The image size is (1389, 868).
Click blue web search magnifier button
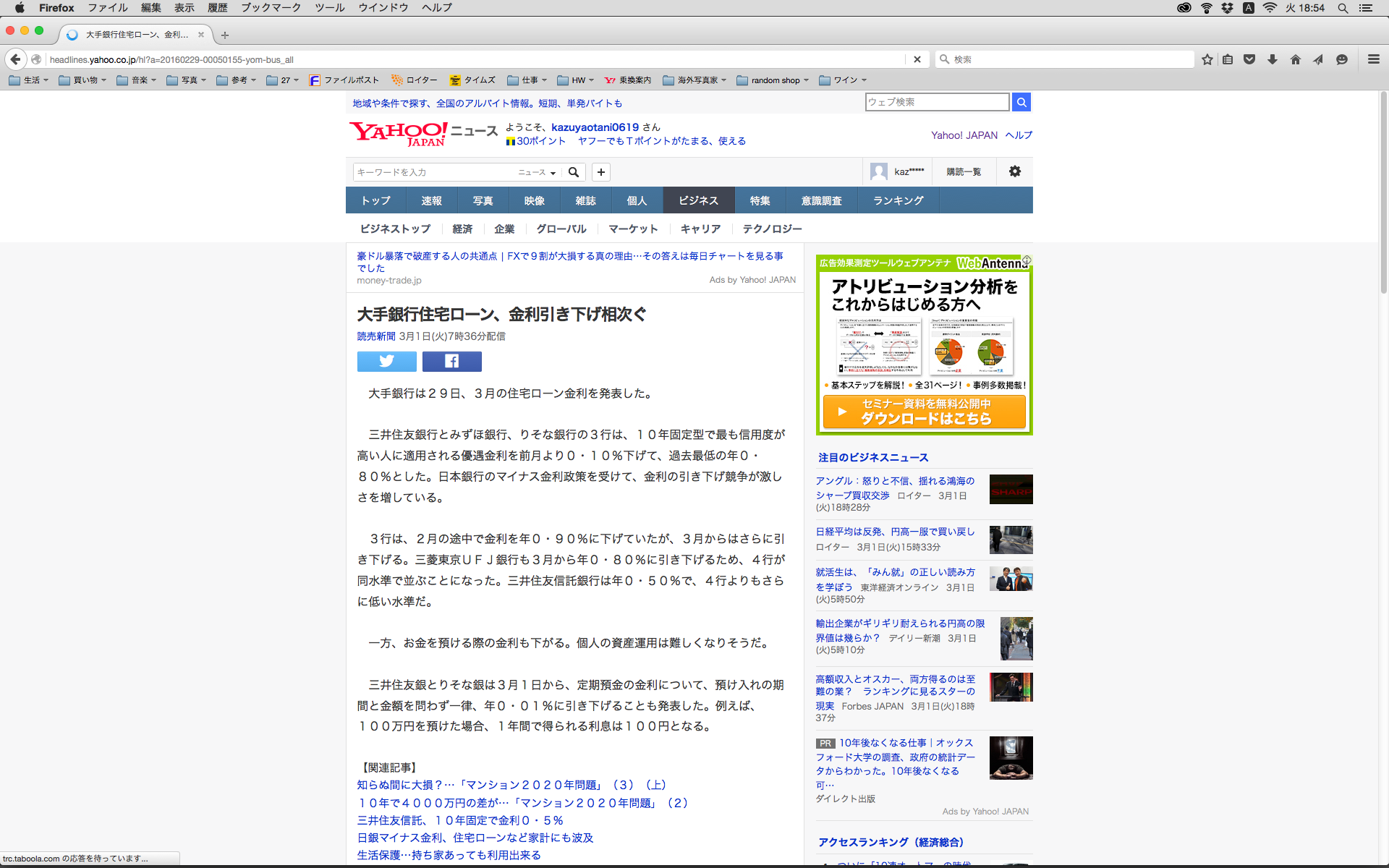coord(1021,102)
